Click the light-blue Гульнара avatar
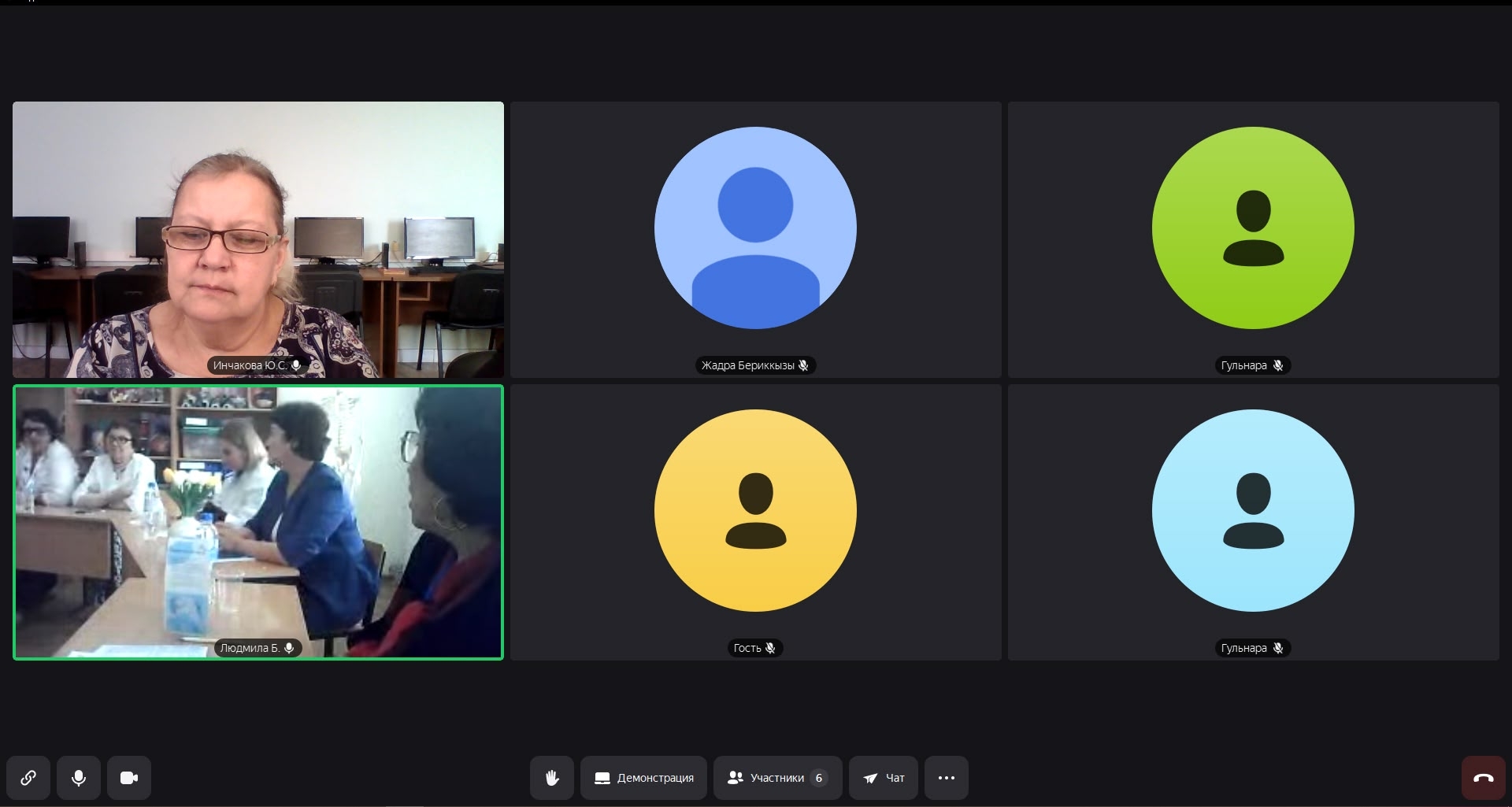Image resolution: width=1512 pixels, height=807 pixels. [1253, 510]
